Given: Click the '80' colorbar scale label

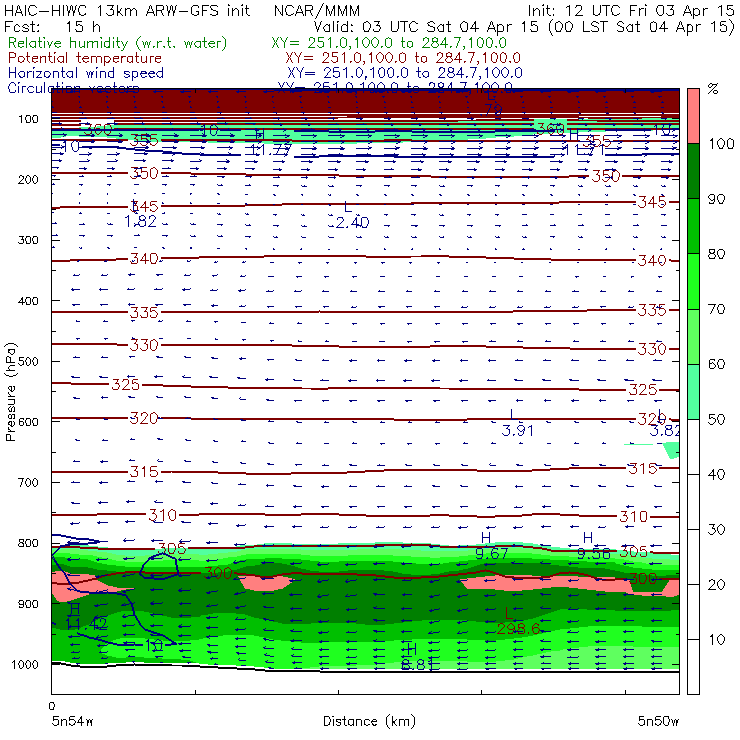Looking at the screenshot, I should [x=716, y=254].
